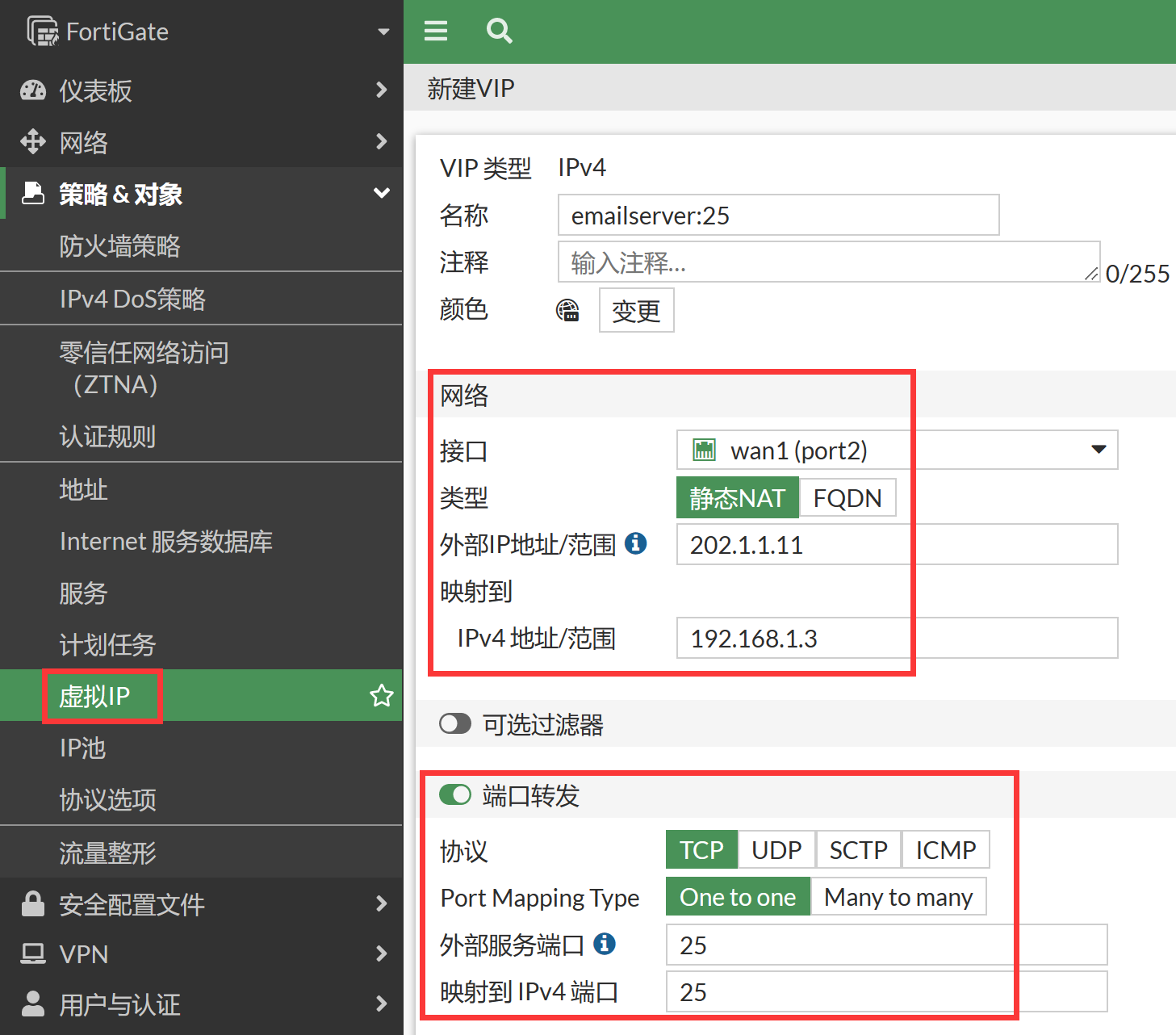The width and height of the screenshot is (1176, 1035).
Task: Click the 安全配置文件 lock icon
Action: point(33,904)
